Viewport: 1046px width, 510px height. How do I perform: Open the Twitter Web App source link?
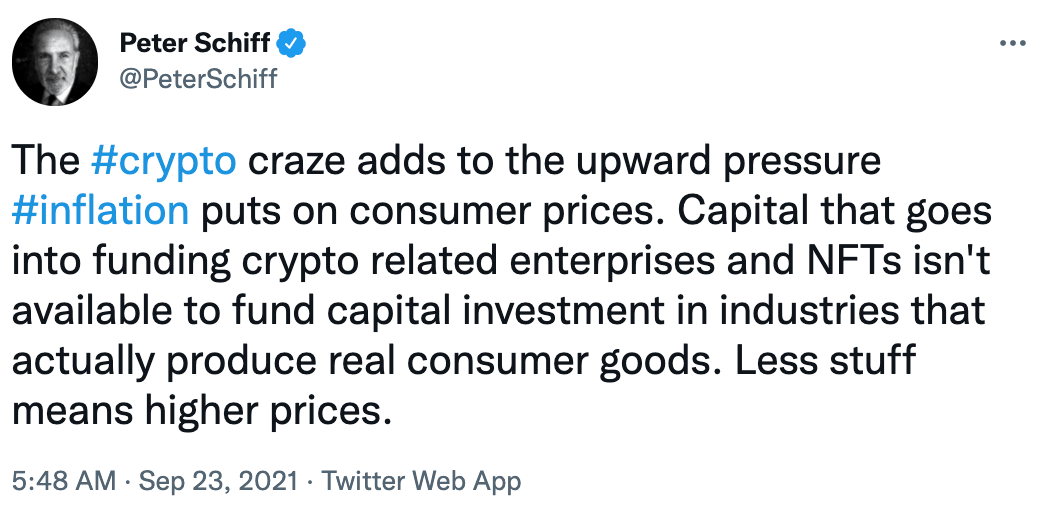point(421,481)
